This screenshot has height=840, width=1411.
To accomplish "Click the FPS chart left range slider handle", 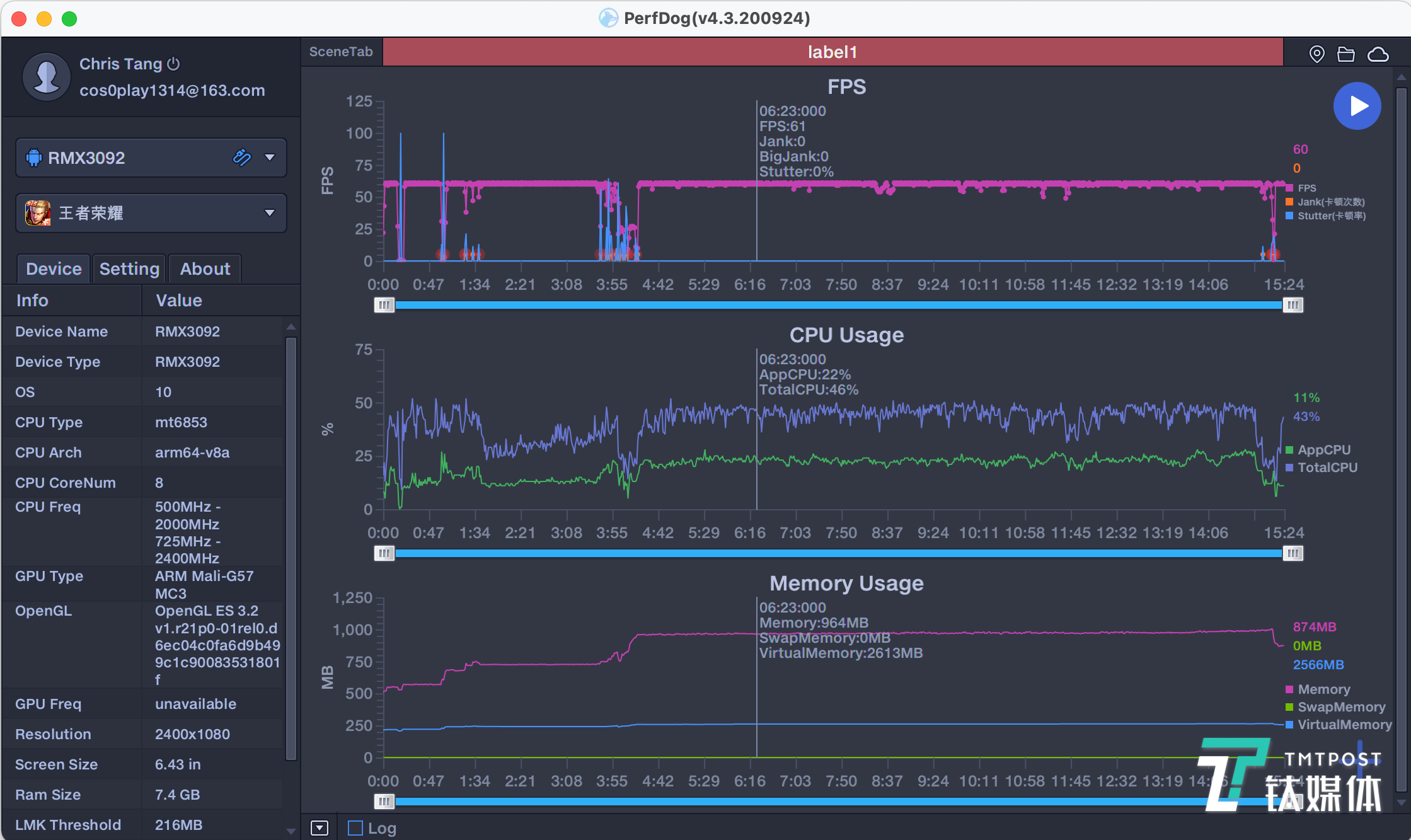I will coord(384,305).
